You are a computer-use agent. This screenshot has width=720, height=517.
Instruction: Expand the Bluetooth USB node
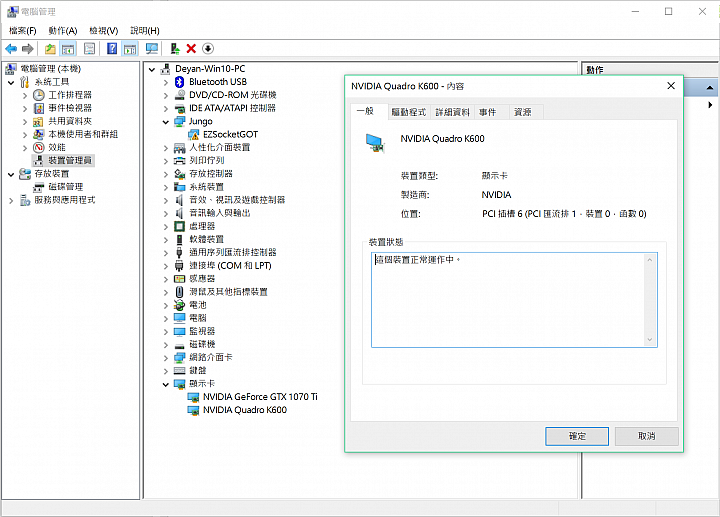[166, 82]
